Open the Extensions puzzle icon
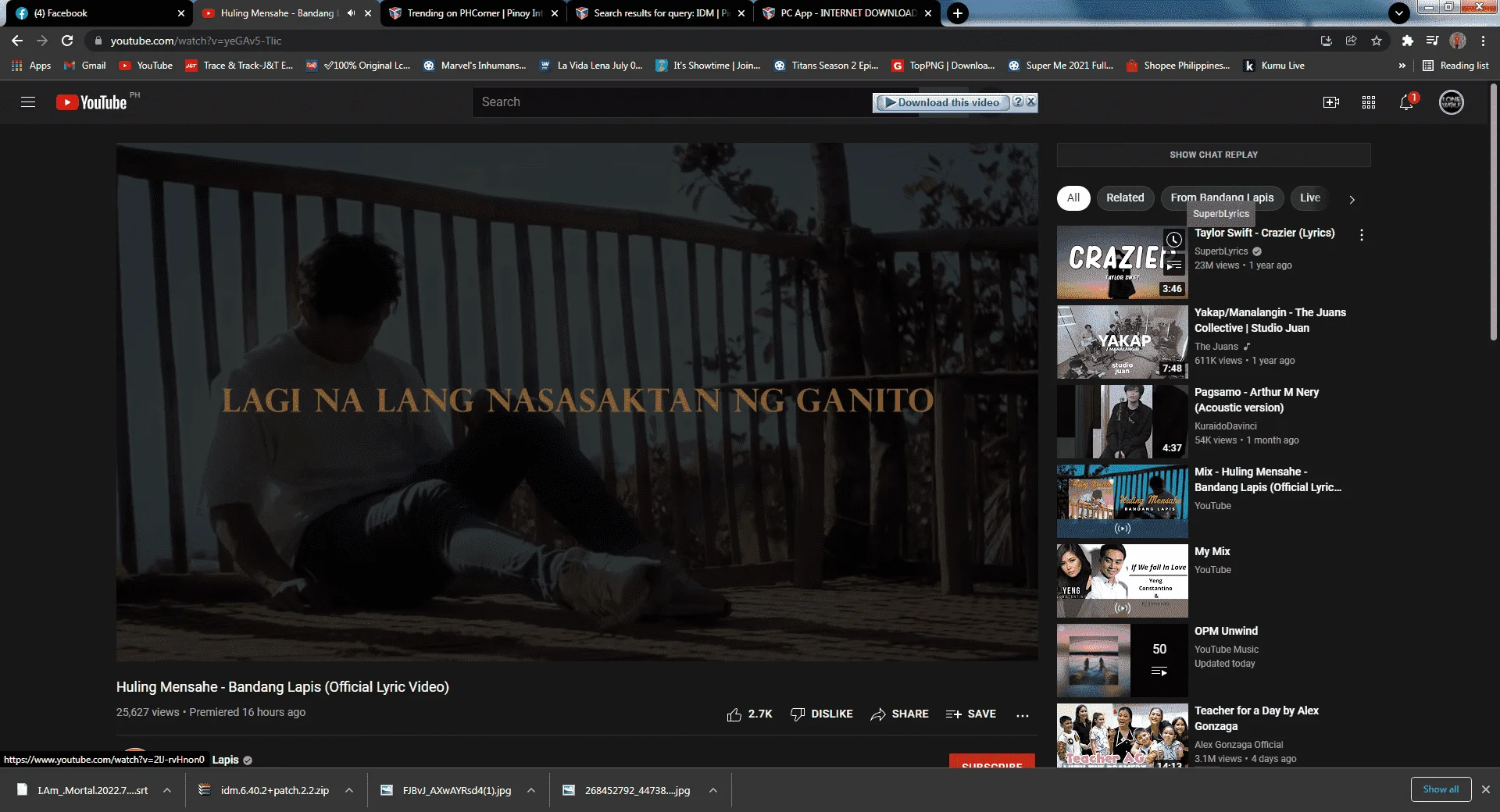1500x812 pixels. (x=1407, y=41)
